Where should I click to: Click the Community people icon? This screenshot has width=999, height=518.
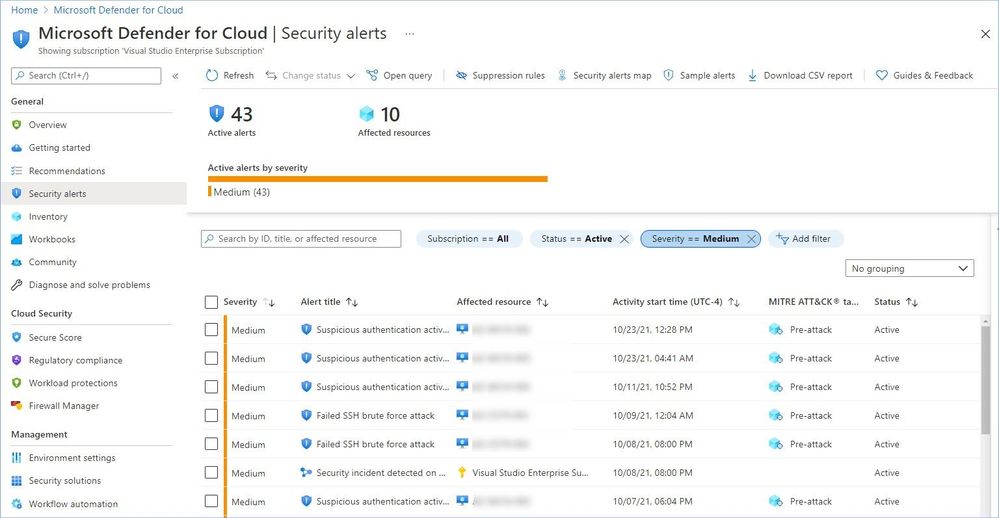[17, 262]
